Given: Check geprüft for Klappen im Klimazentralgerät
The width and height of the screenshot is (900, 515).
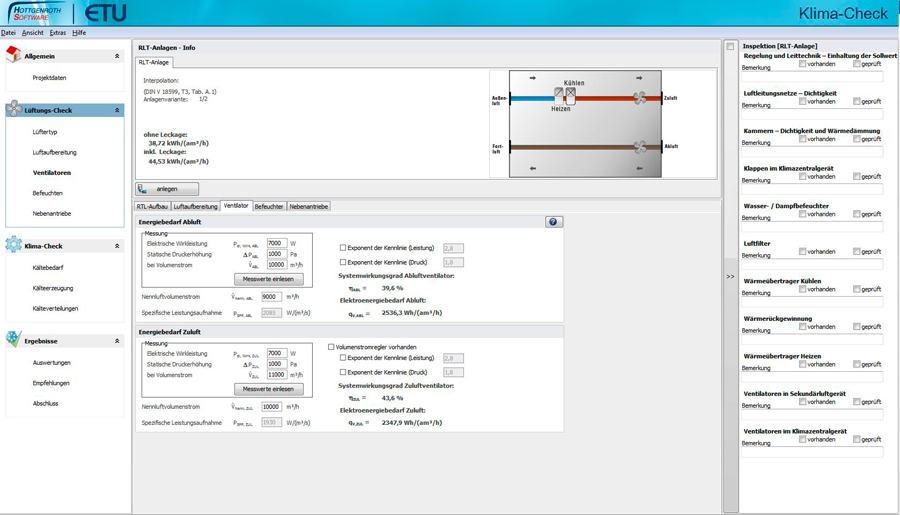Looking at the screenshot, I should 856,176.
